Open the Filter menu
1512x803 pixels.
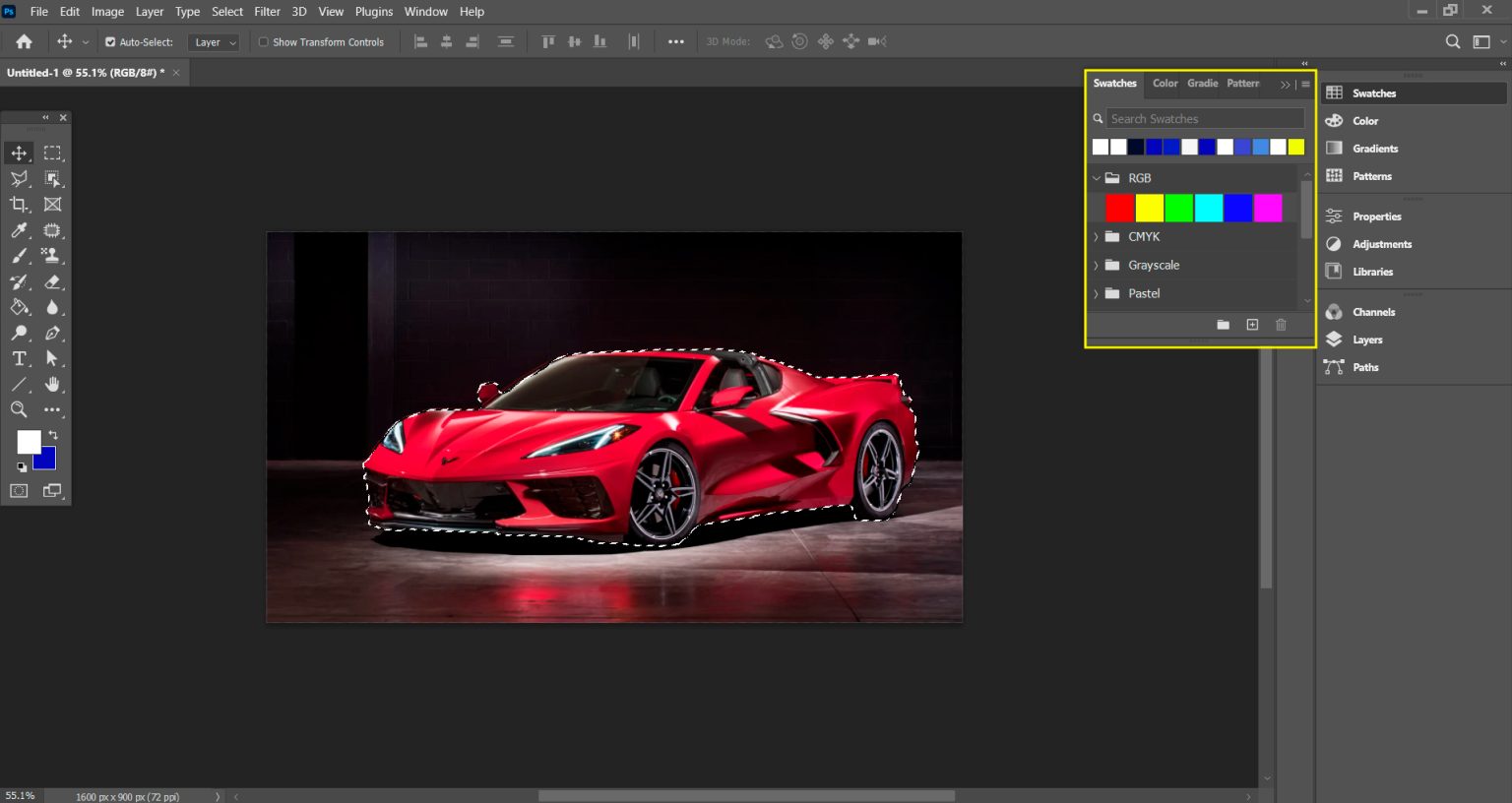click(x=267, y=12)
